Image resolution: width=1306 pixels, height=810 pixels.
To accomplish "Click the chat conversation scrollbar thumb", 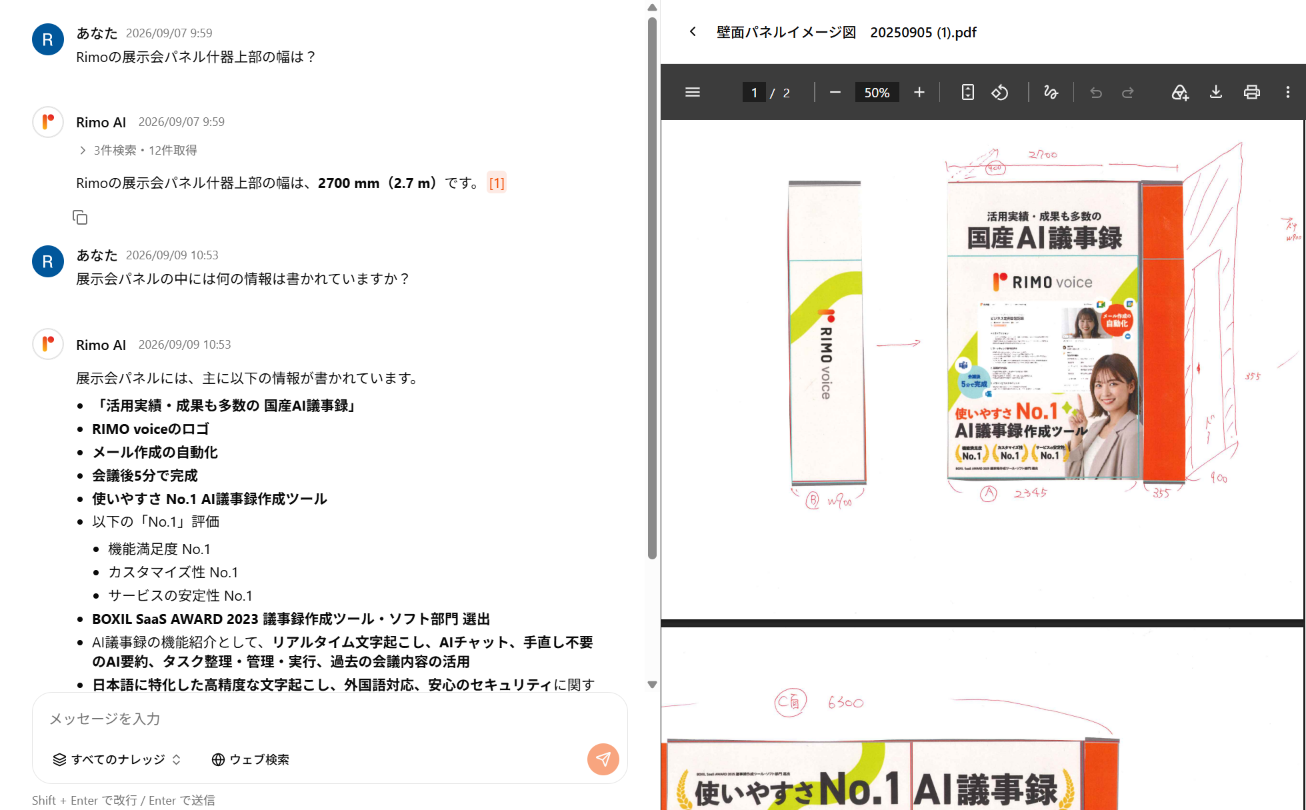I will [652, 287].
